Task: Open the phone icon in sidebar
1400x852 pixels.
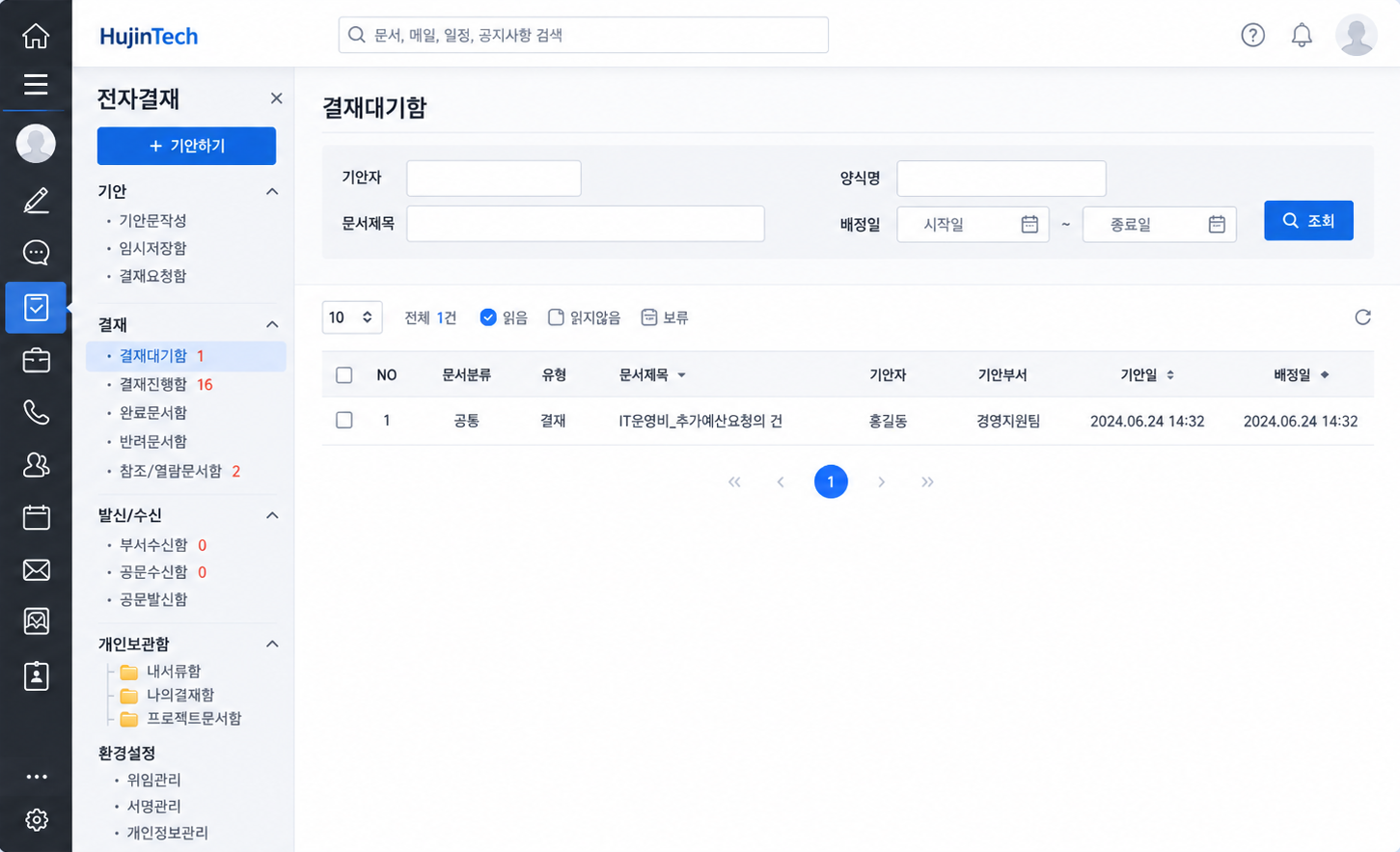Action: click(x=36, y=412)
